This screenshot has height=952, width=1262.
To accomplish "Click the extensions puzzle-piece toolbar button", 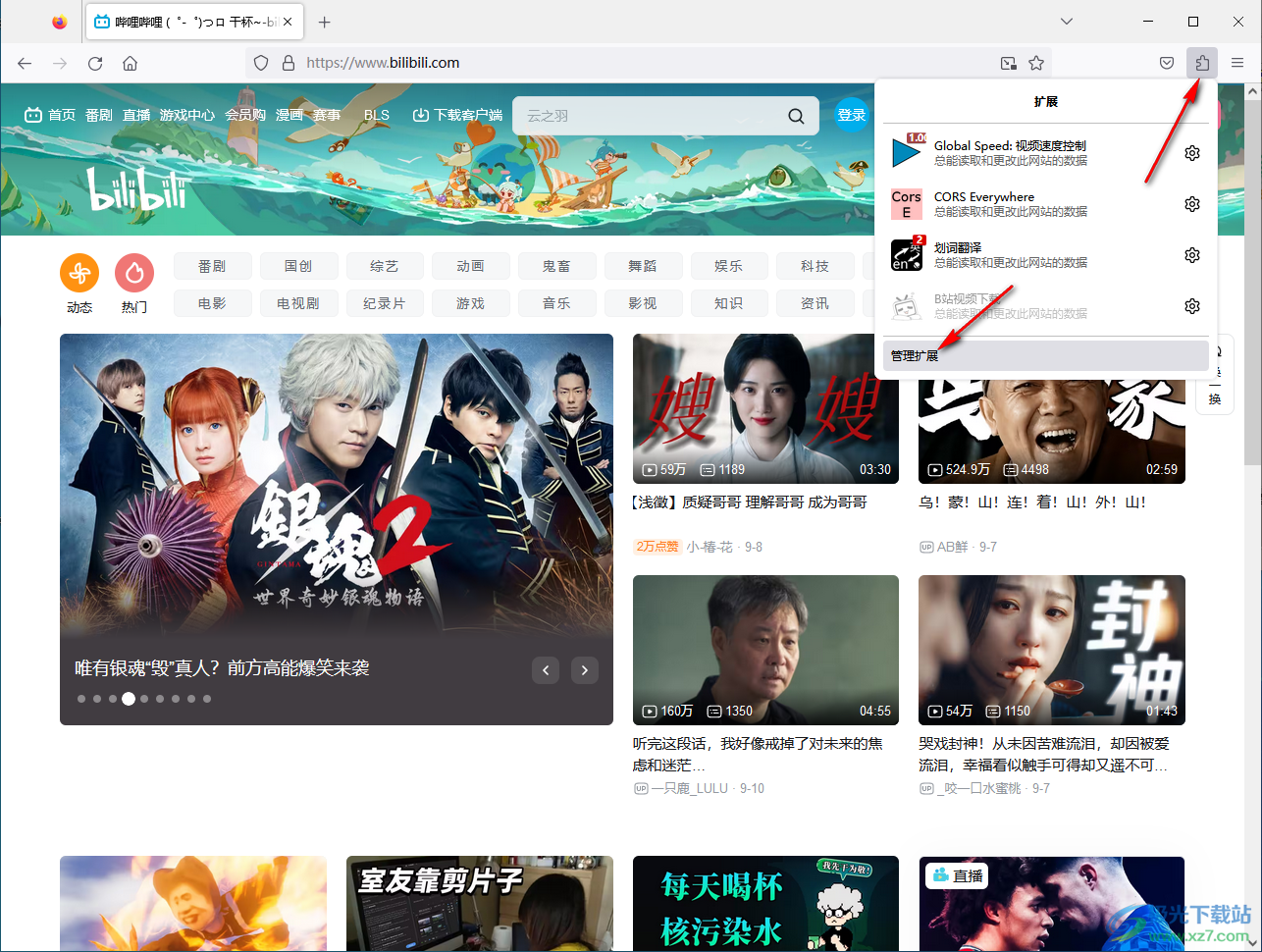I will pyautogui.click(x=1202, y=63).
